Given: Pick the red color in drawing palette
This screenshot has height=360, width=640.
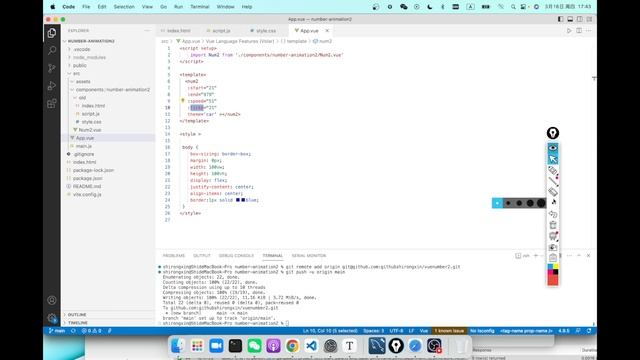Looking at the screenshot, I should pyautogui.click(x=553, y=280).
